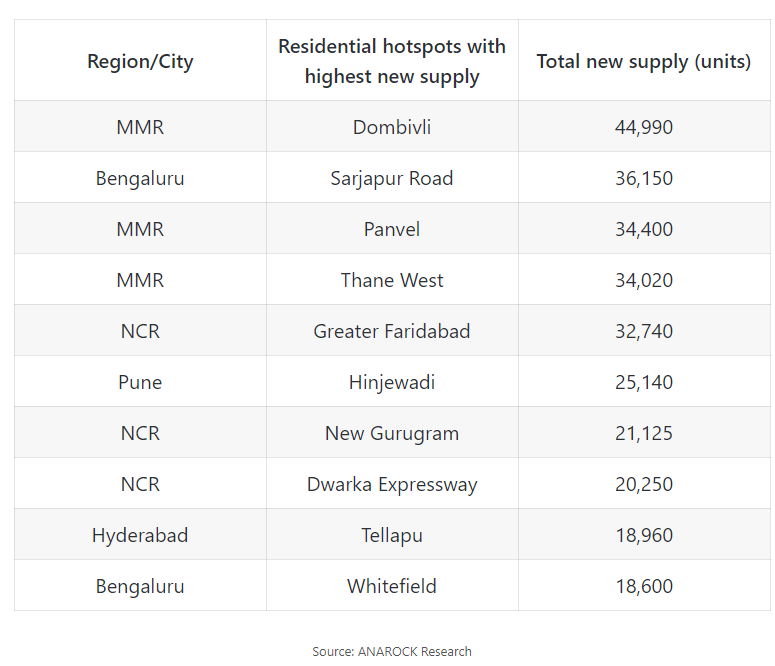775x666 pixels.
Task: Click the Whitefield hotspot cell
Action: point(392,586)
